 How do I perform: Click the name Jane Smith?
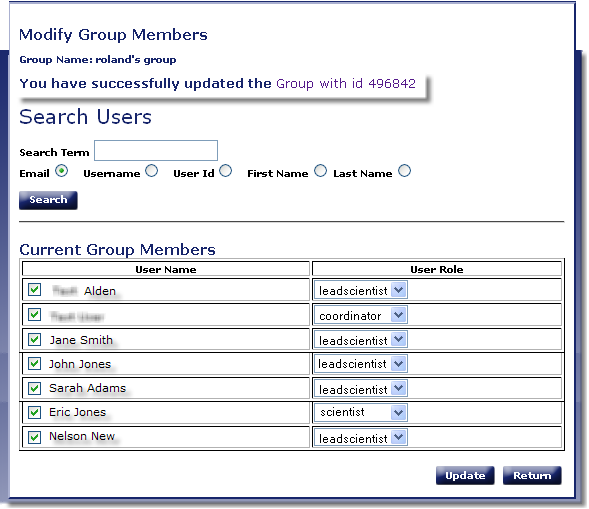click(x=81, y=340)
